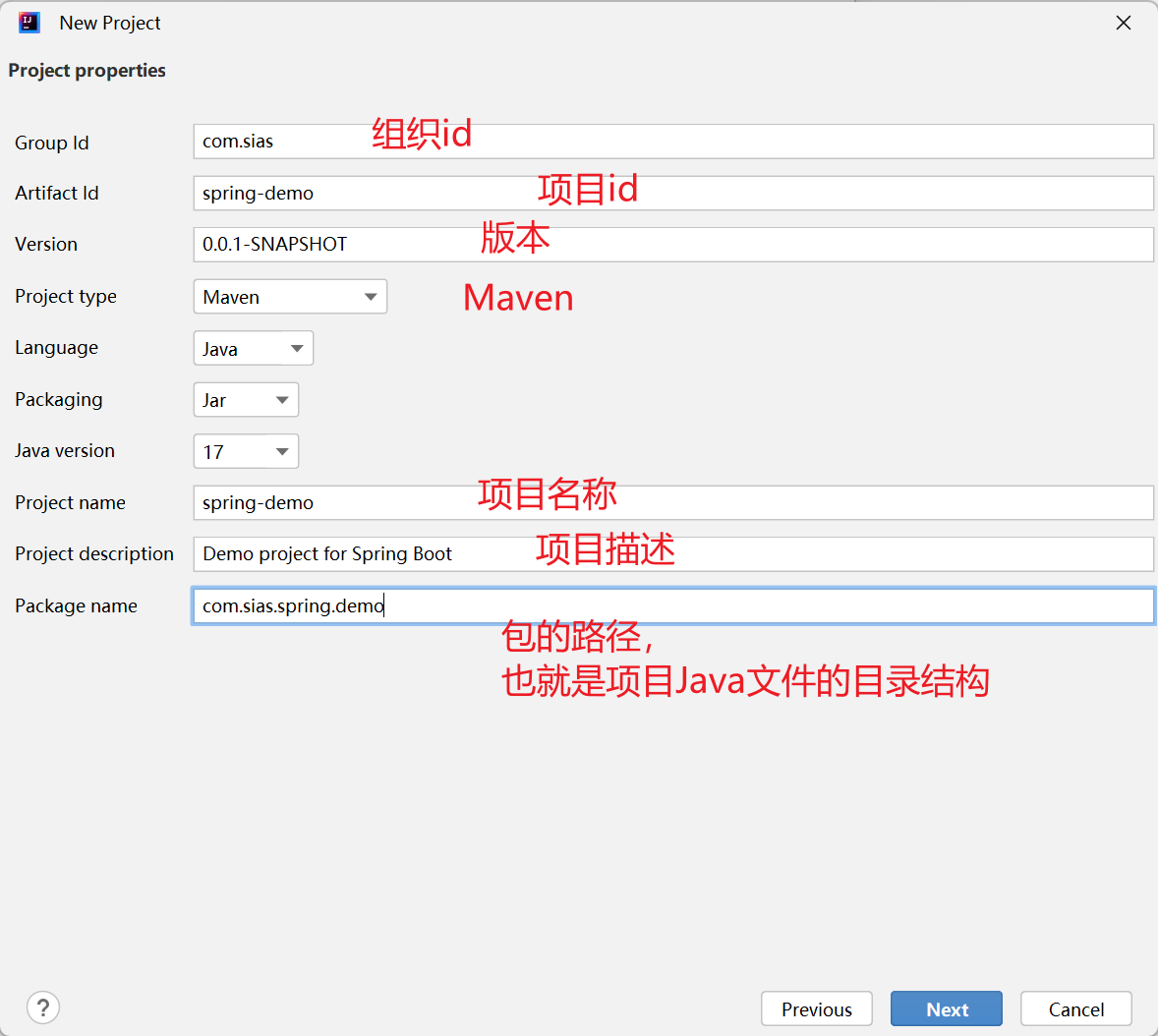Click the Project properties heading

click(87, 70)
